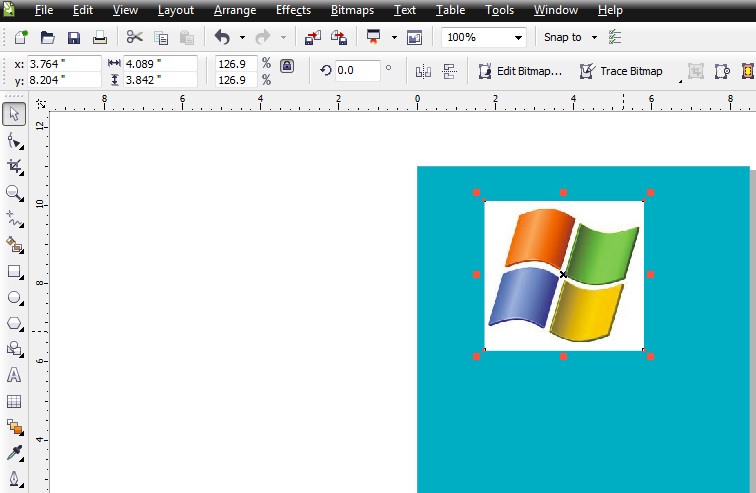The image size is (756, 493).
Task: Click the lower scale factor 126.9 field
Action: pyautogui.click(x=236, y=80)
